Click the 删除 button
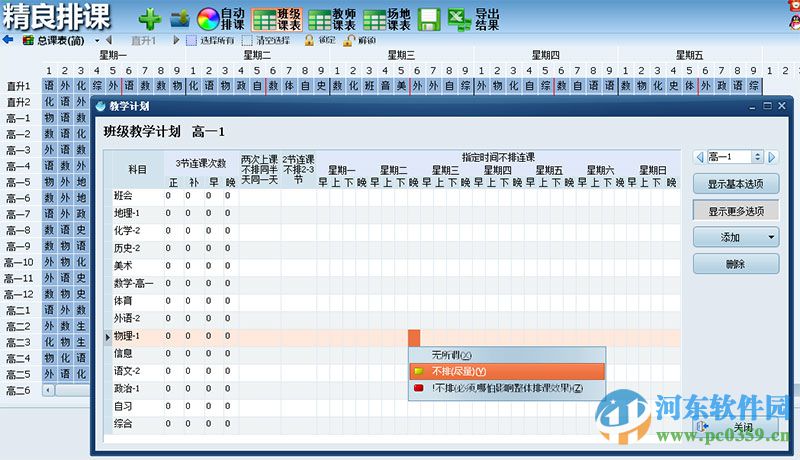This screenshot has width=800, height=460. tap(736, 264)
